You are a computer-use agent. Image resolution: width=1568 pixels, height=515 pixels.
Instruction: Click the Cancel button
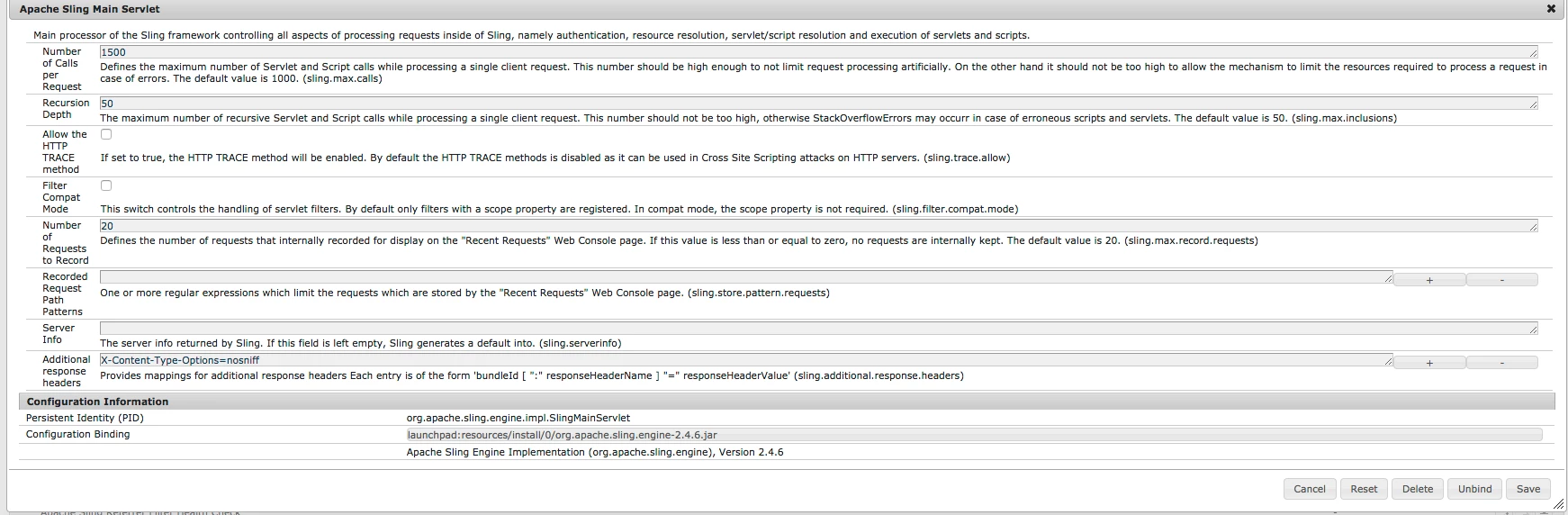(1310, 489)
